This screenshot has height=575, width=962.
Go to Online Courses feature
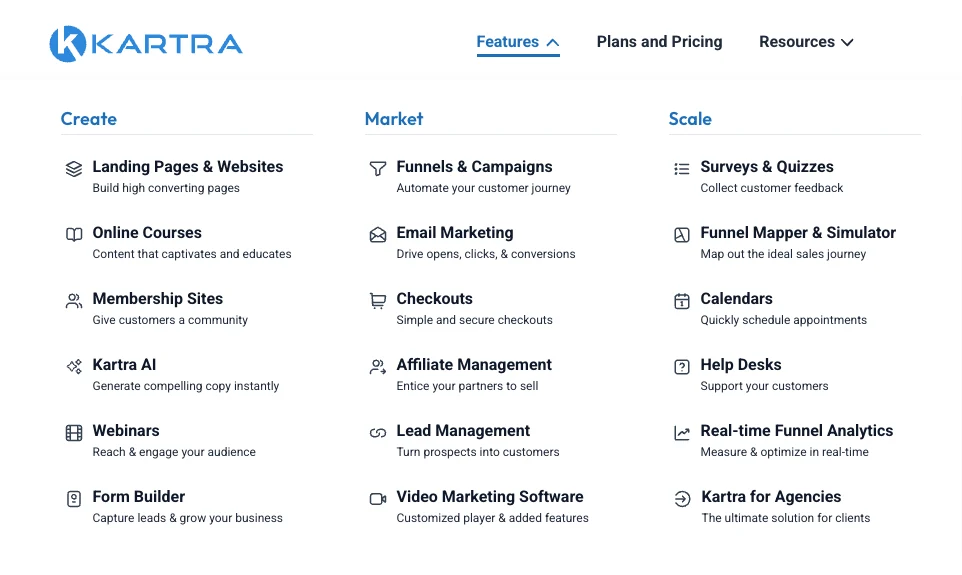click(x=147, y=233)
